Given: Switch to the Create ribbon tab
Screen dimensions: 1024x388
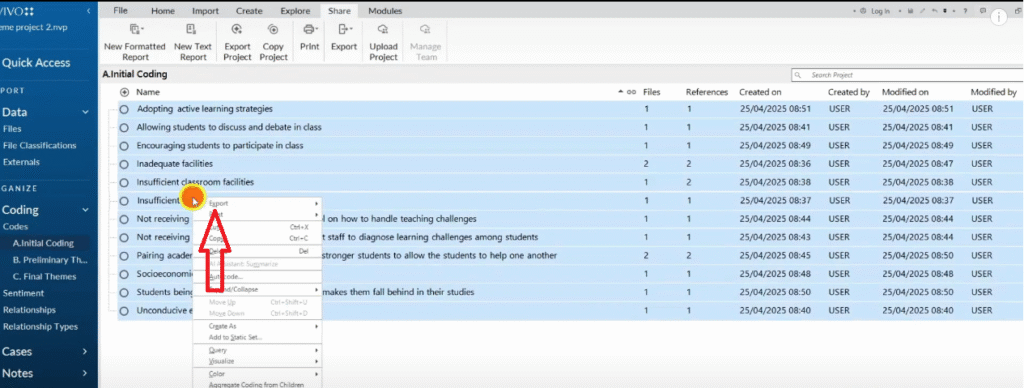Looking at the screenshot, I should [x=249, y=10].
